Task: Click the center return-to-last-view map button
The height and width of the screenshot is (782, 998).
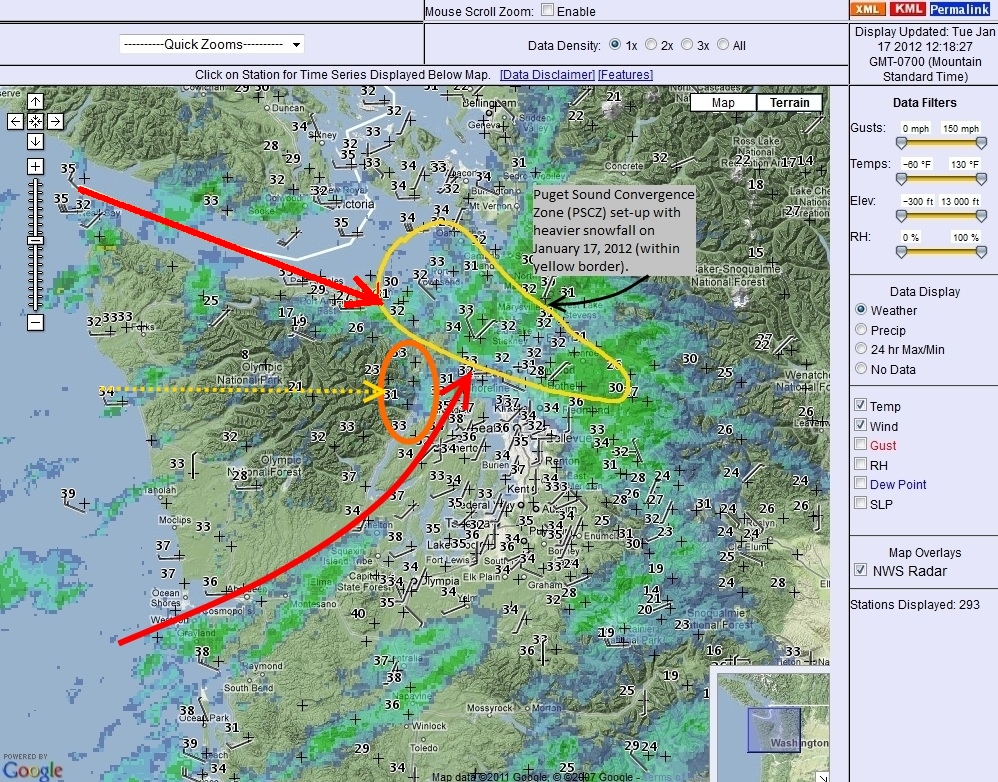Action: click(x=35, y=121)
